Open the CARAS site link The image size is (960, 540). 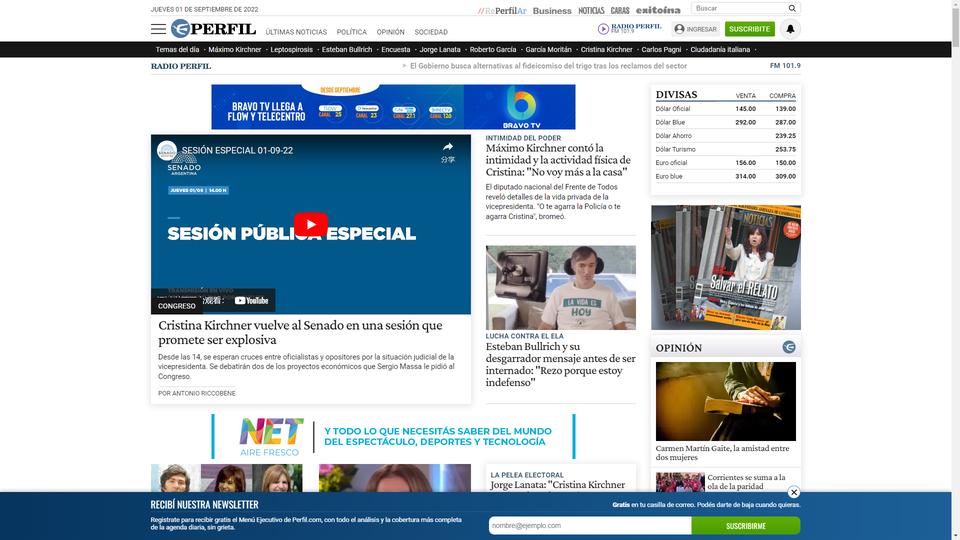620,10
